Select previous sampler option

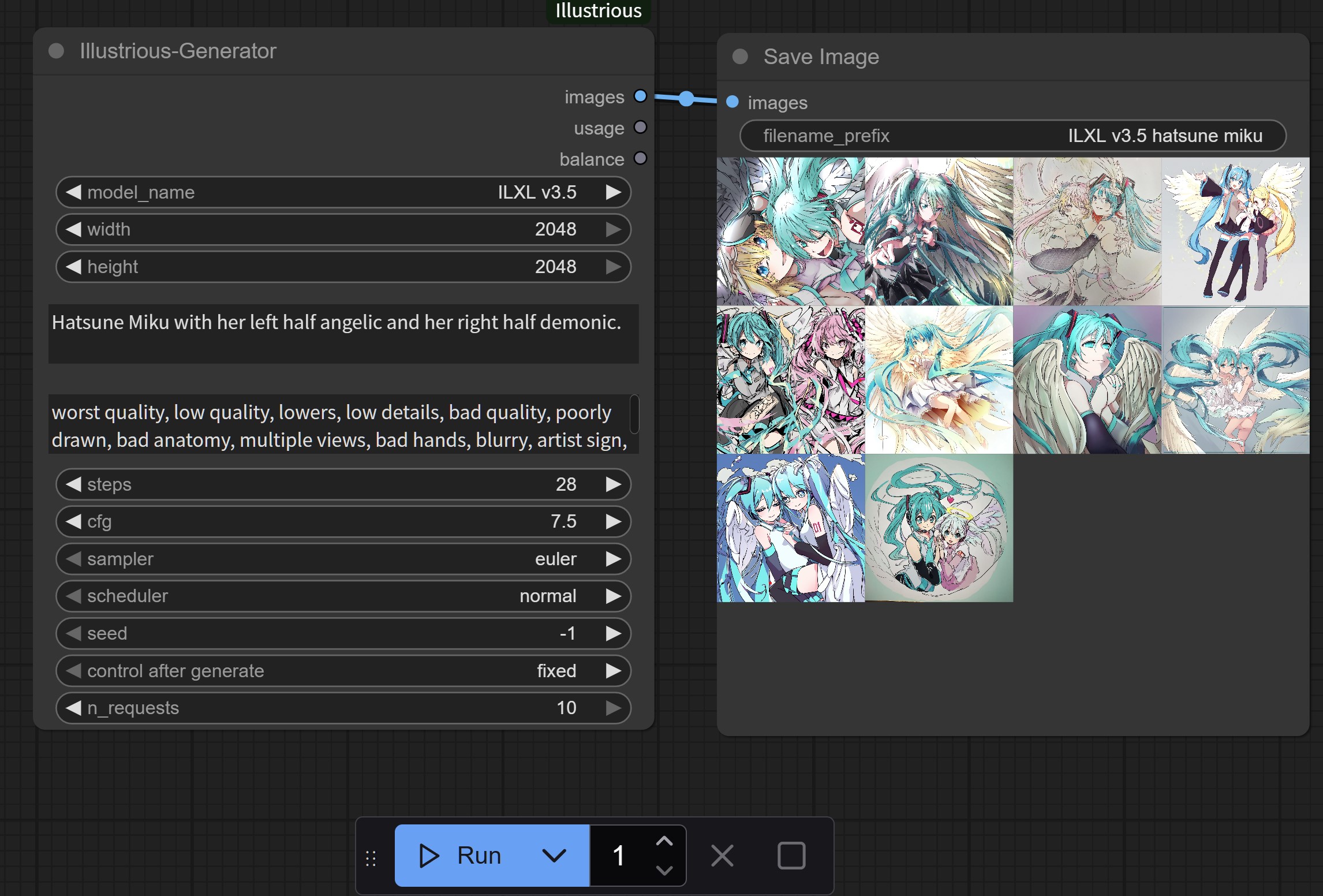click(x=73, y=559)
